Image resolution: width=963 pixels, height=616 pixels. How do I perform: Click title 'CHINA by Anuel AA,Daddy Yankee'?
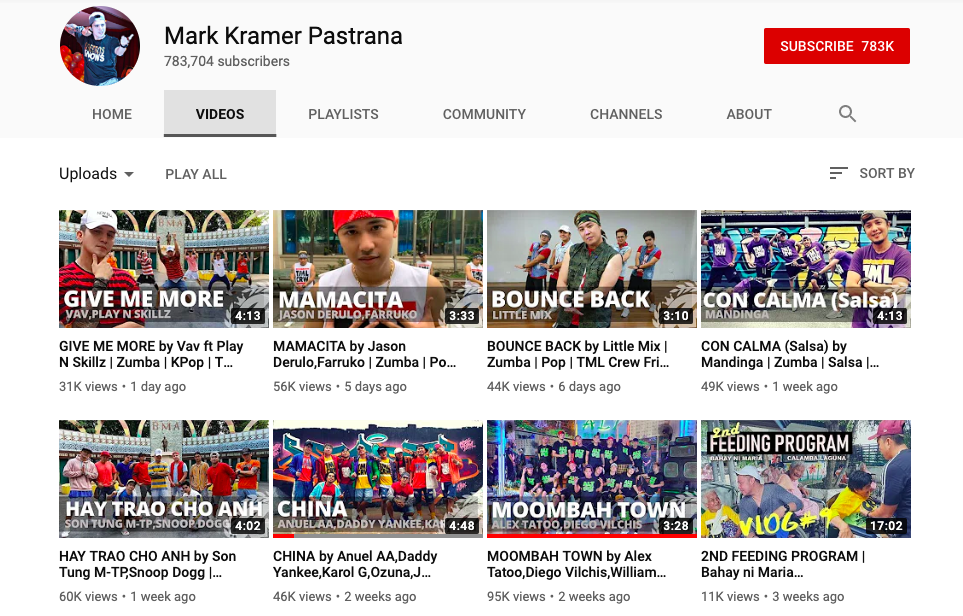[x=355, y=564]
